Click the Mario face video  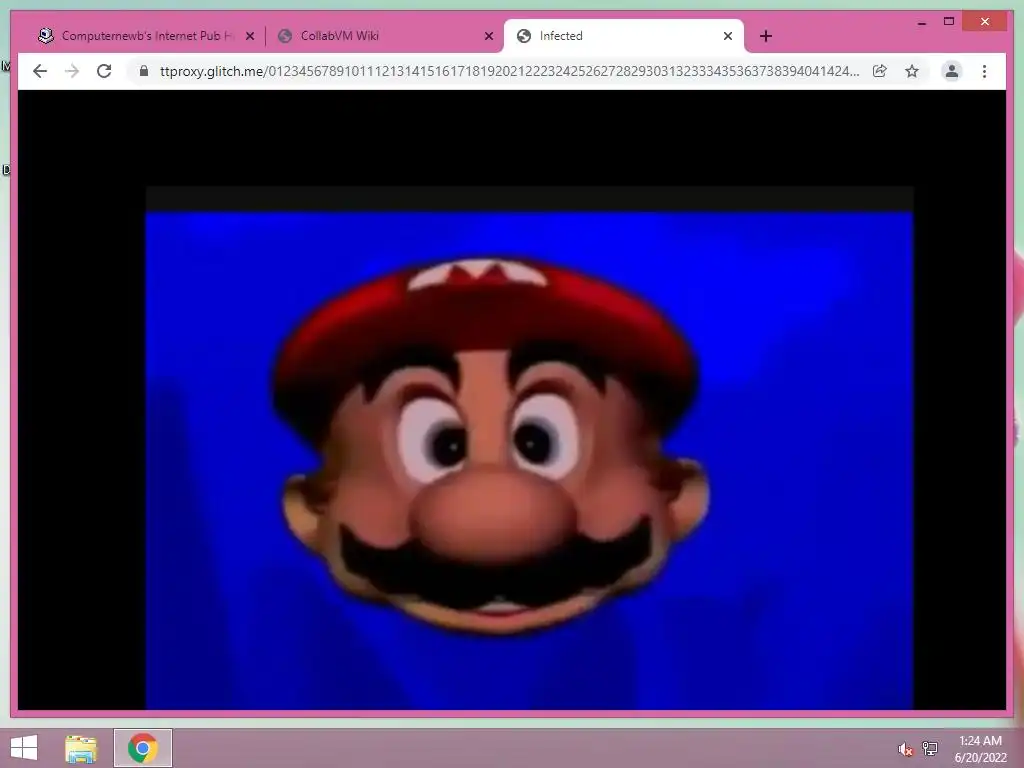click(529, 448)
